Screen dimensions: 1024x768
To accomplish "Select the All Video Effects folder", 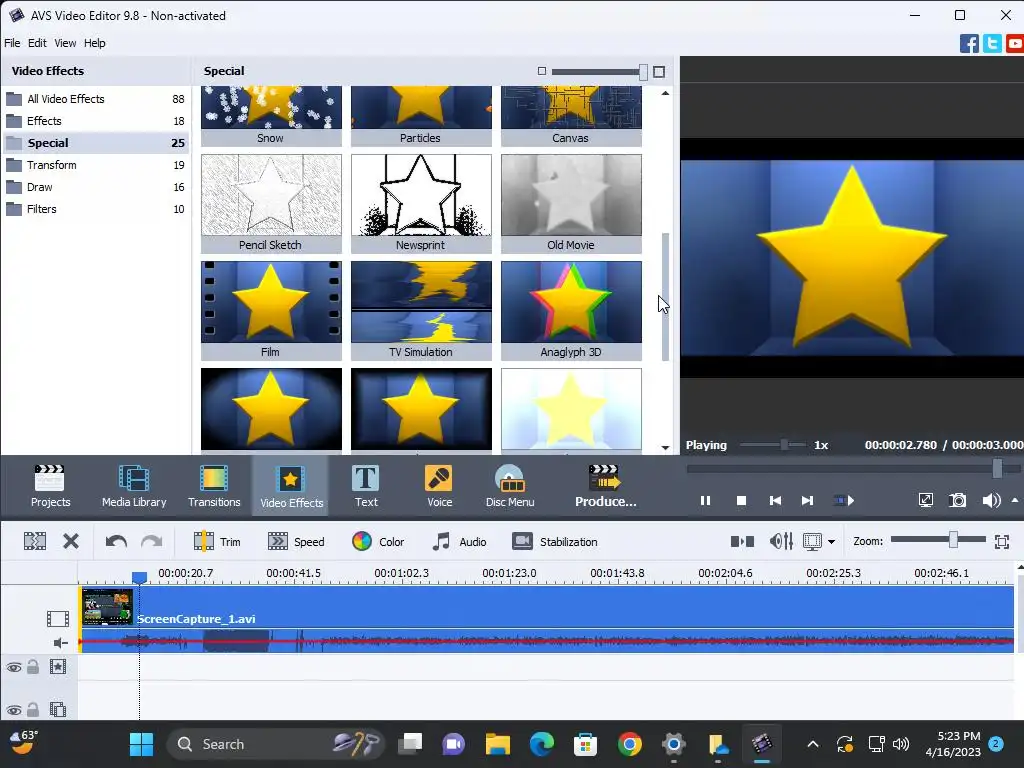I will pos(95,99).
